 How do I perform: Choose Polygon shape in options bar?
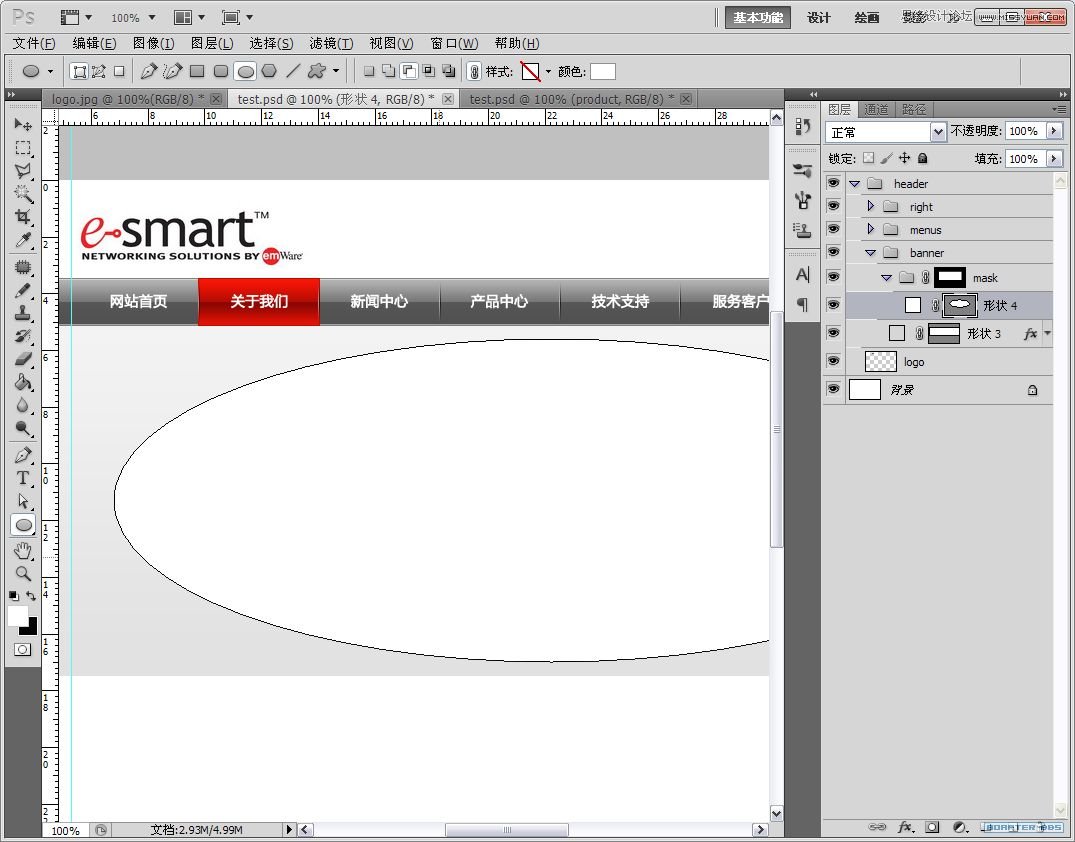tap(269, 71)
